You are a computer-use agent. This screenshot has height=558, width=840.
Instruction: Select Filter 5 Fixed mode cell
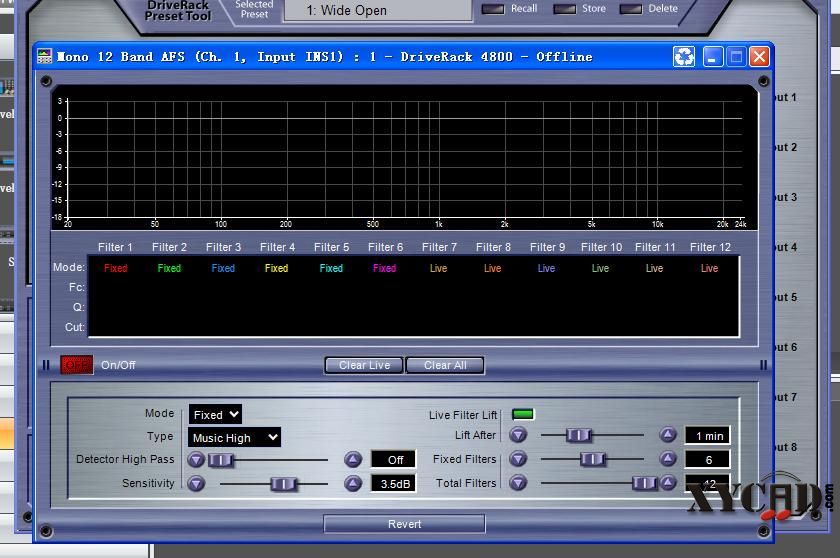[x=331, y=268]
